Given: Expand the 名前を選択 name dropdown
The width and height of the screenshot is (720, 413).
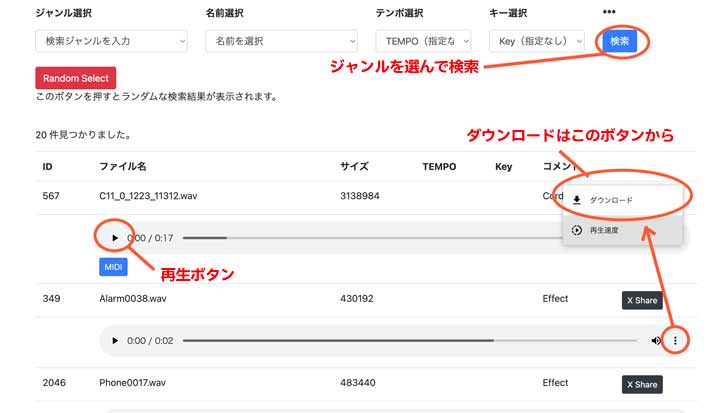Looking at the screenshot, I should tap(281, 41).
